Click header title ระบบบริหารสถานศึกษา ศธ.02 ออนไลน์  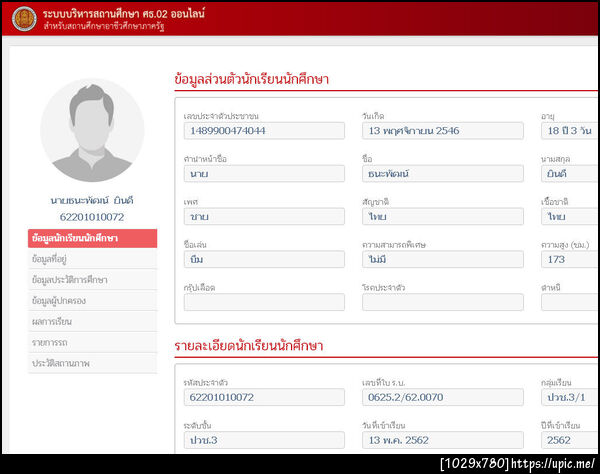pyautogui.click(x=124, y=14)
